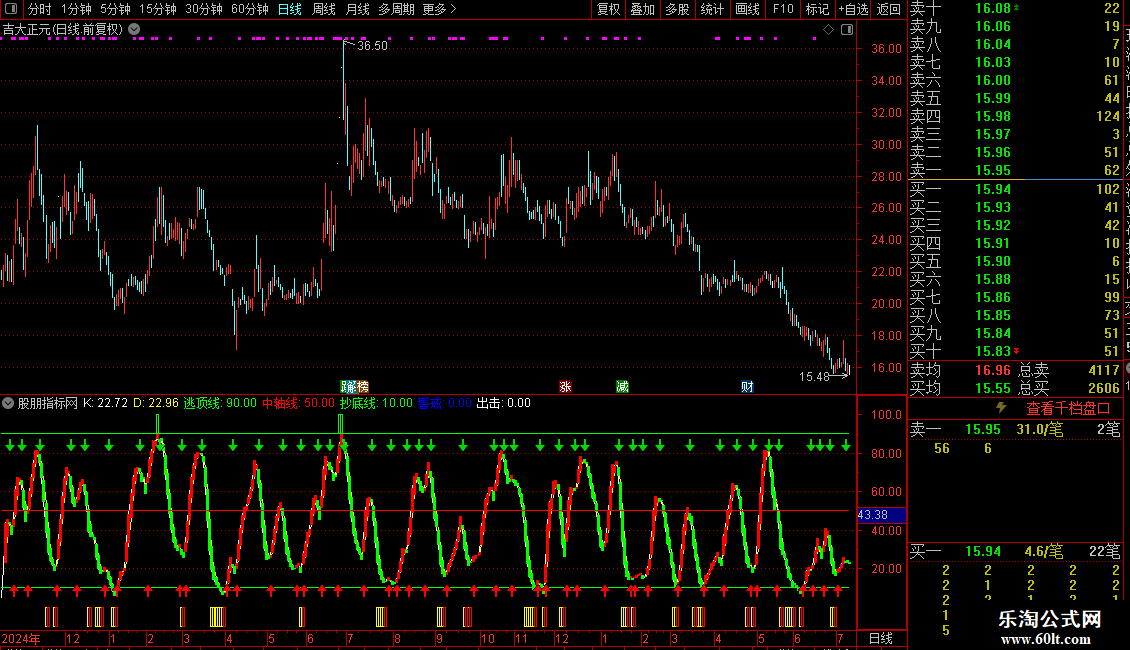
Task: Expand dropdown next to 吉大正元 title
Action: point(134,30)
